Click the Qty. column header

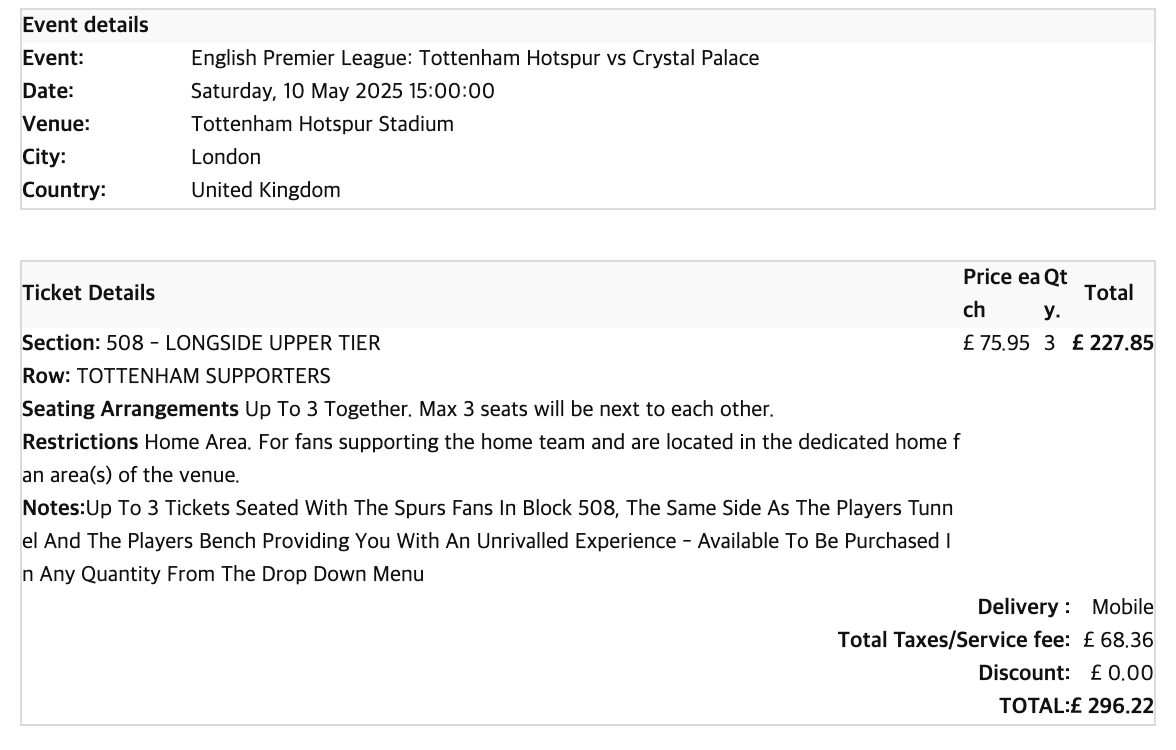click(1055, 293)
